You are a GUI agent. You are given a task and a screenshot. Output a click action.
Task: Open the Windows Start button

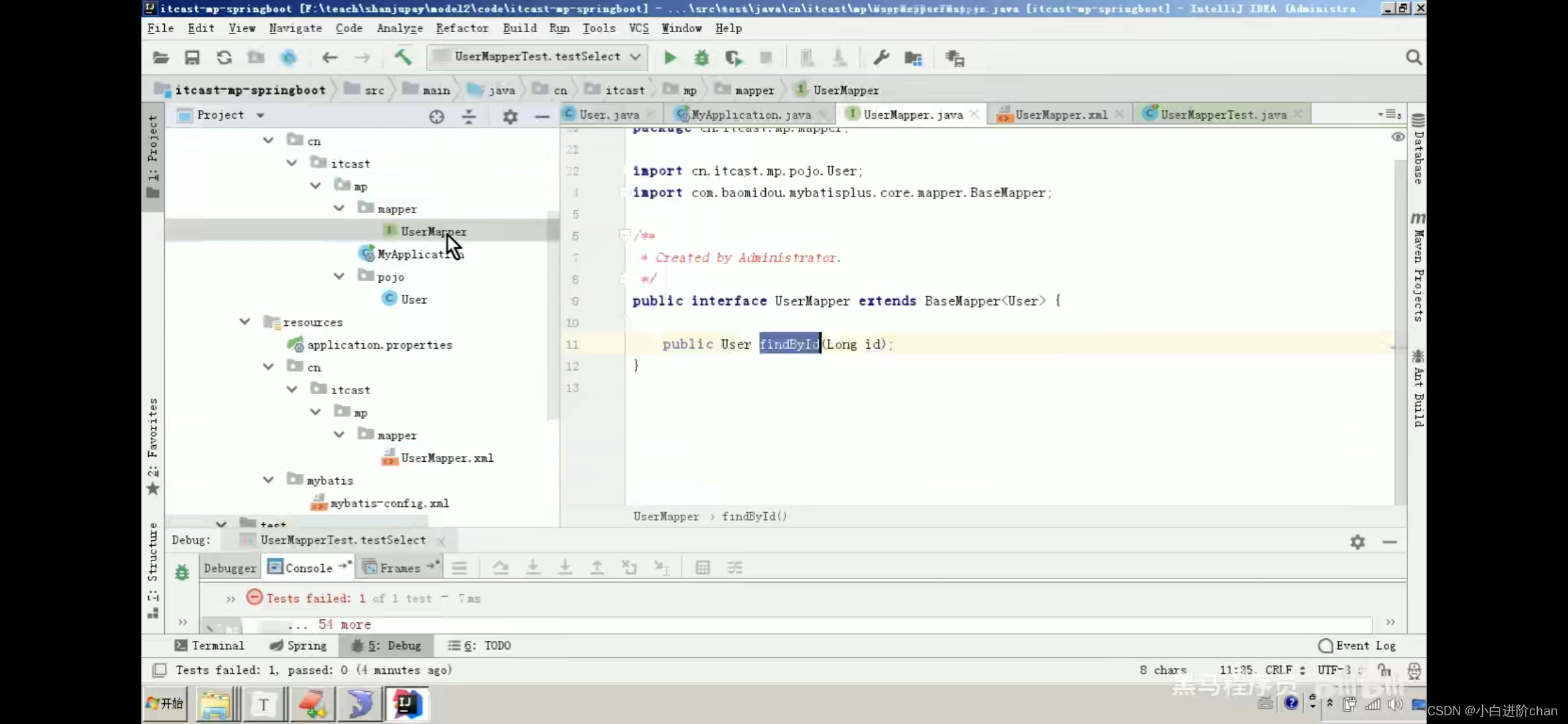coord(165,703)
